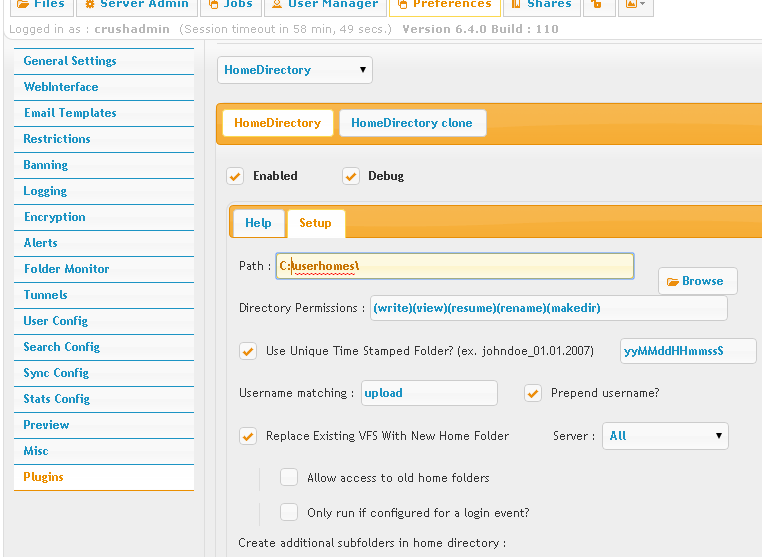Click into the Path input field
This screenshot has height=557, width=762.
[x=455, y=266]
